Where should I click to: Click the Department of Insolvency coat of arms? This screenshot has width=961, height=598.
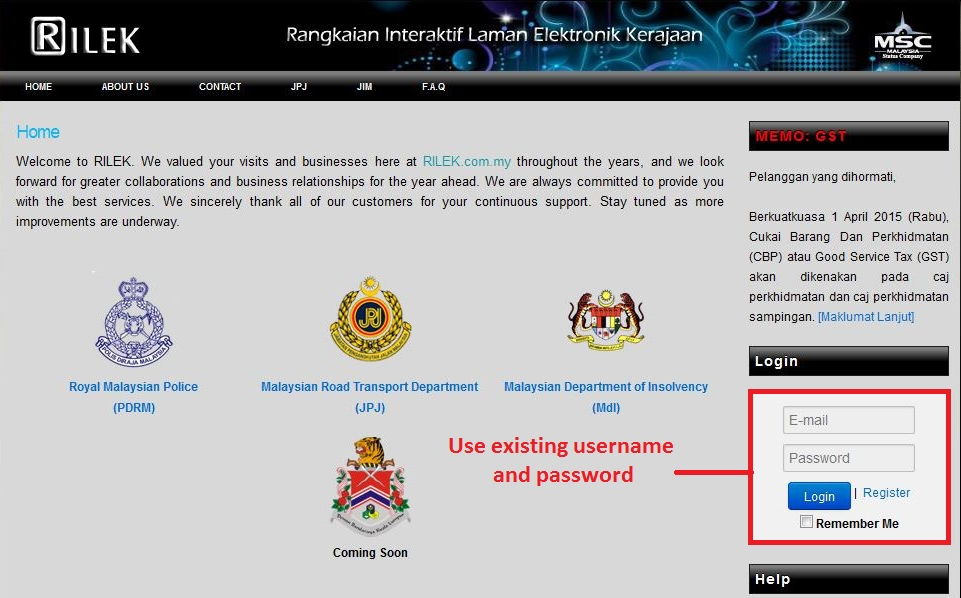click(606, 320)
